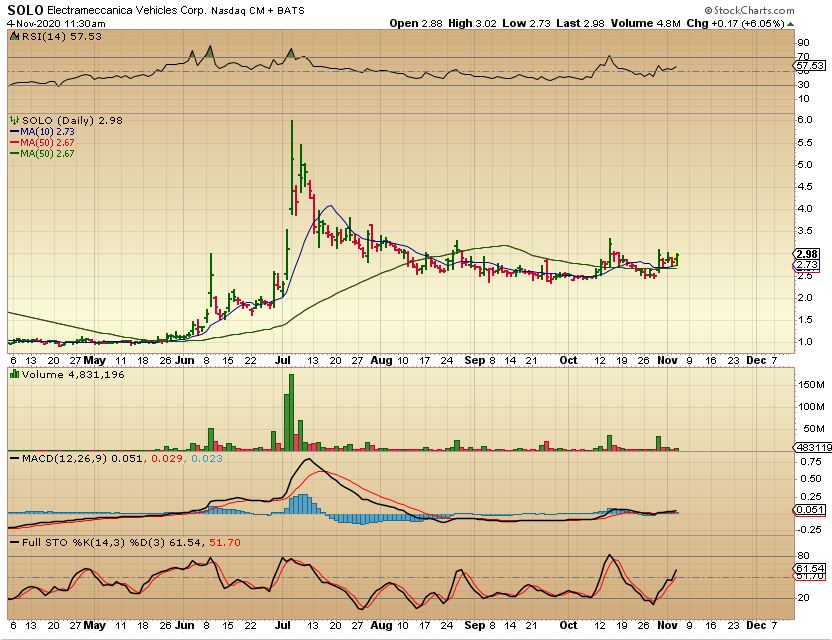832x640 pixels.
Task: Click the 483119 volume value tag
Action: (813, 447)
